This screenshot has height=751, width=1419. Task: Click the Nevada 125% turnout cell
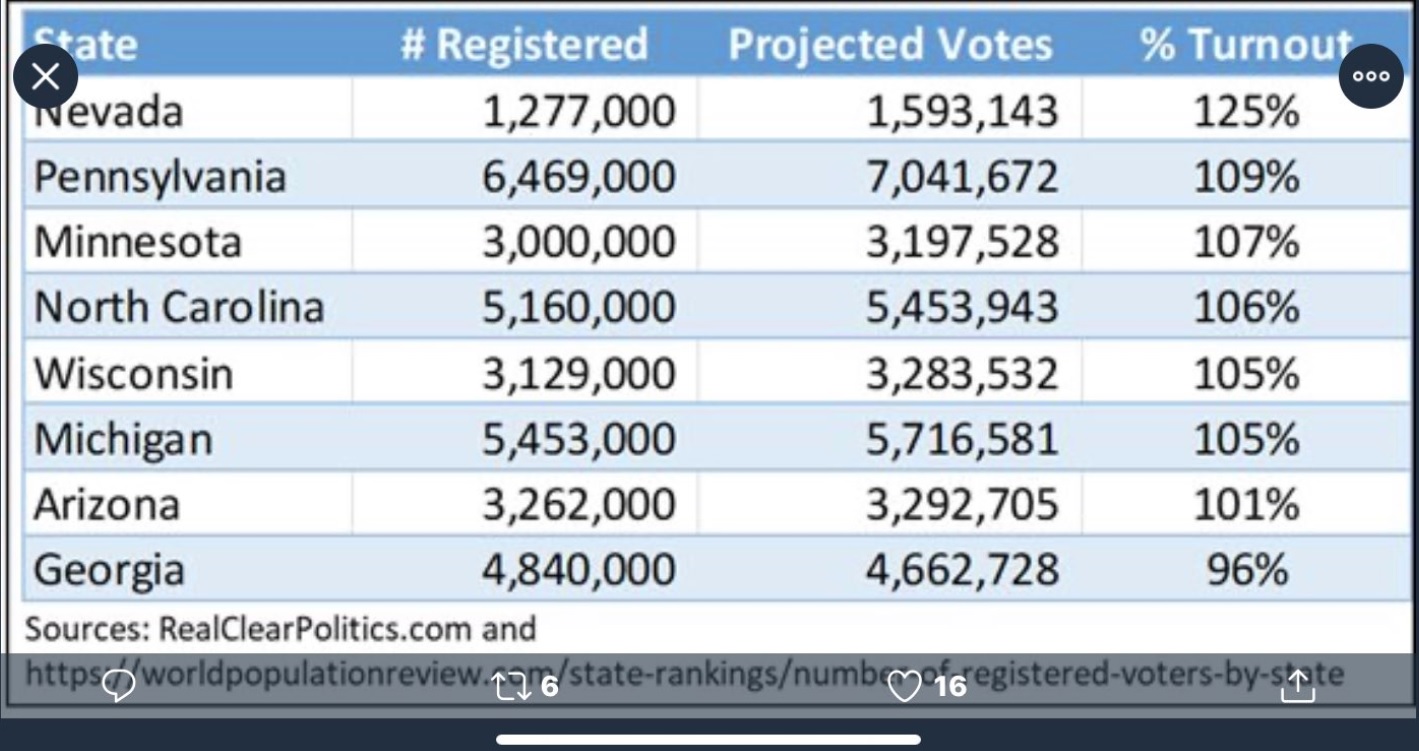point(1246,110)
